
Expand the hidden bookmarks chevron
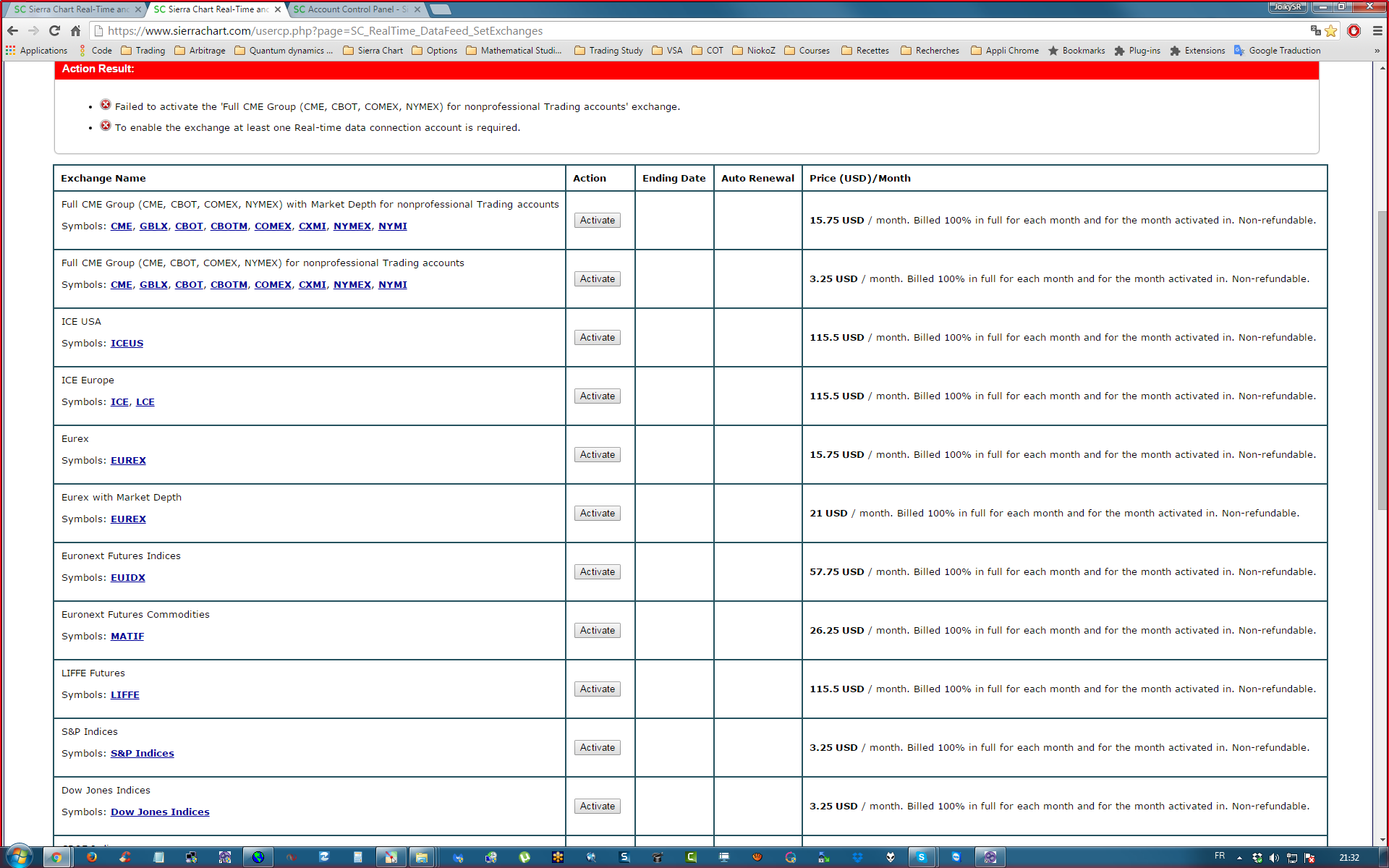click(1377, 51)
